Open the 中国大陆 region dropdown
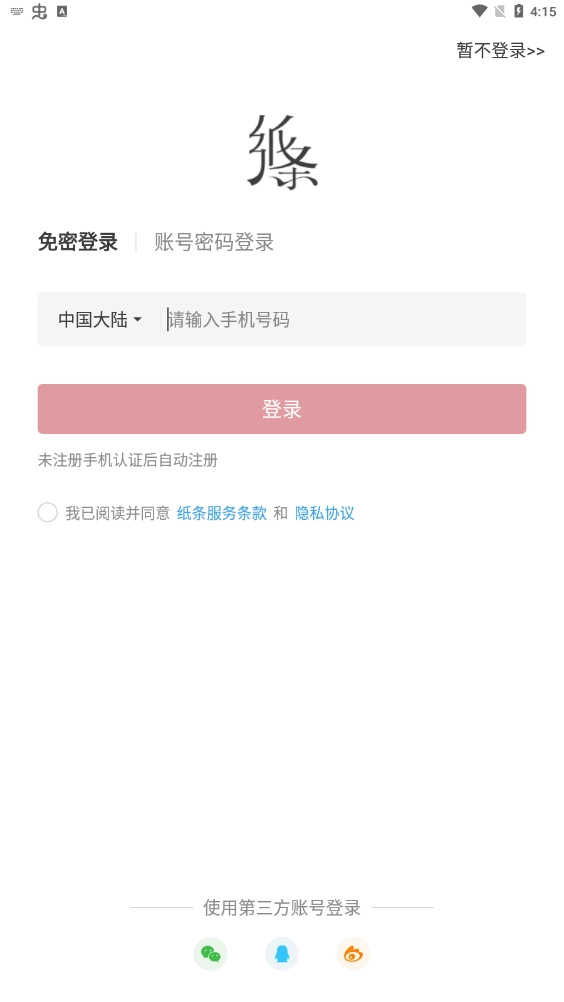The height and width of the screenshot is (1002, 564). 100,320
